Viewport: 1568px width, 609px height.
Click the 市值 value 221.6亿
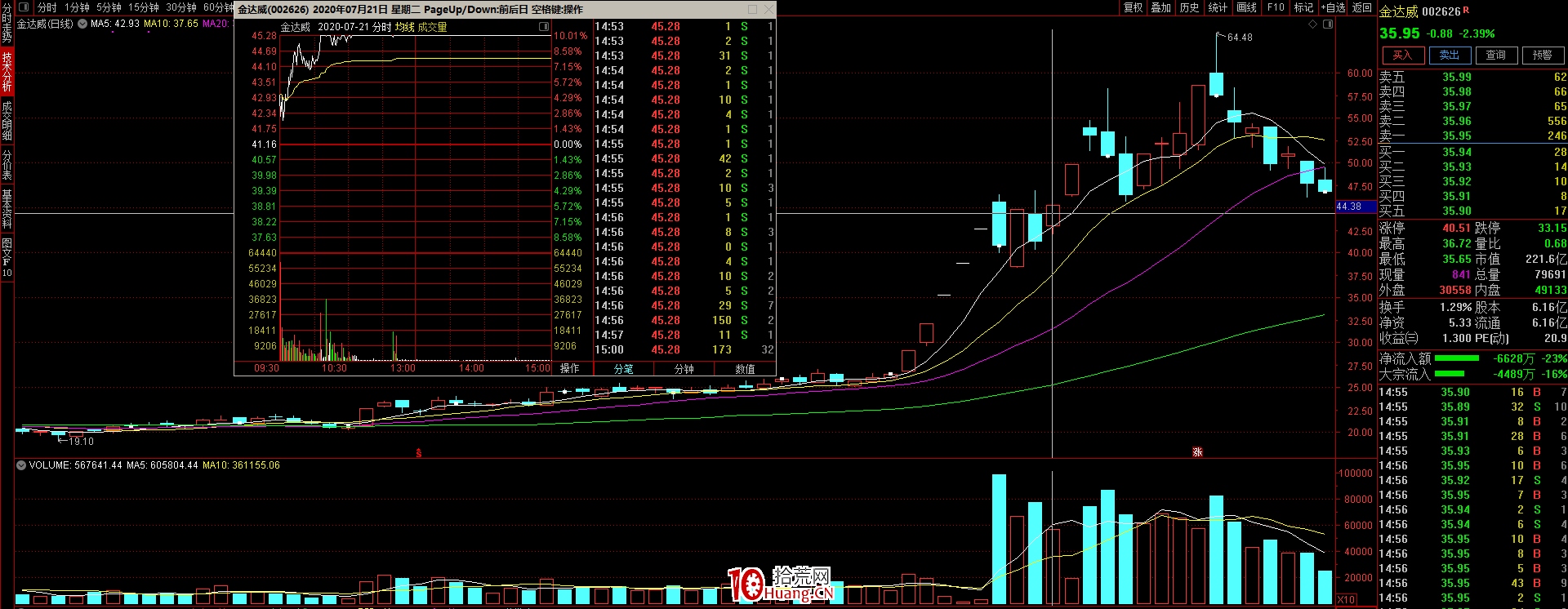coord(1546,260)
